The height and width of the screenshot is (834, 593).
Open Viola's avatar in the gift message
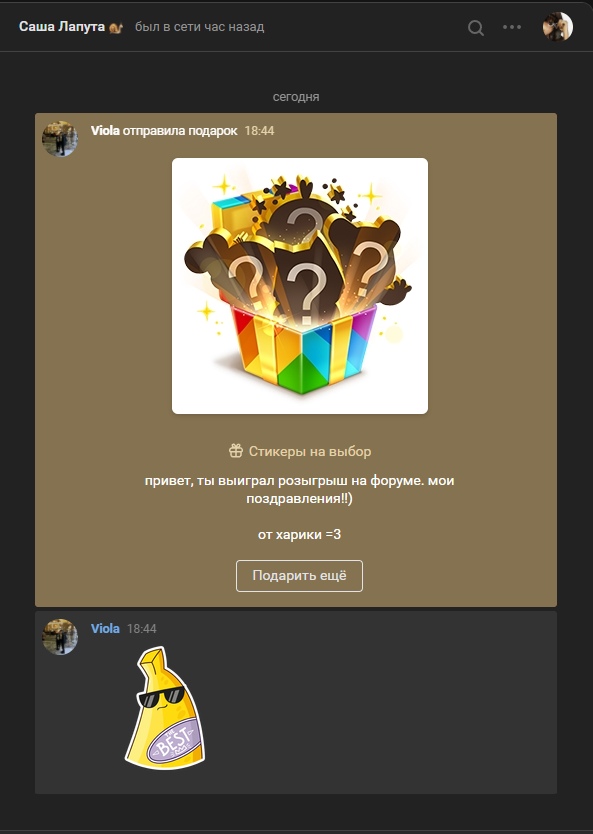pos(60,139)
